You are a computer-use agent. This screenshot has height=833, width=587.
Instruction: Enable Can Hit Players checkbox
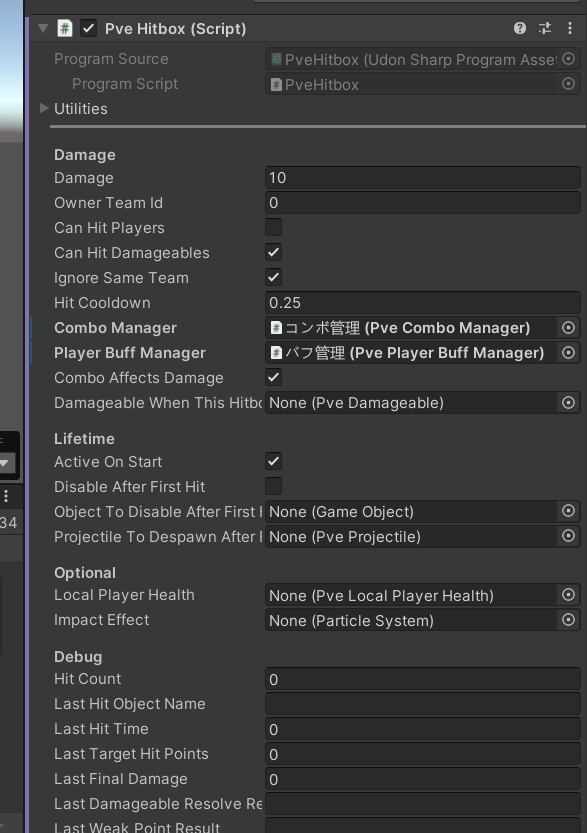[274, 227]
